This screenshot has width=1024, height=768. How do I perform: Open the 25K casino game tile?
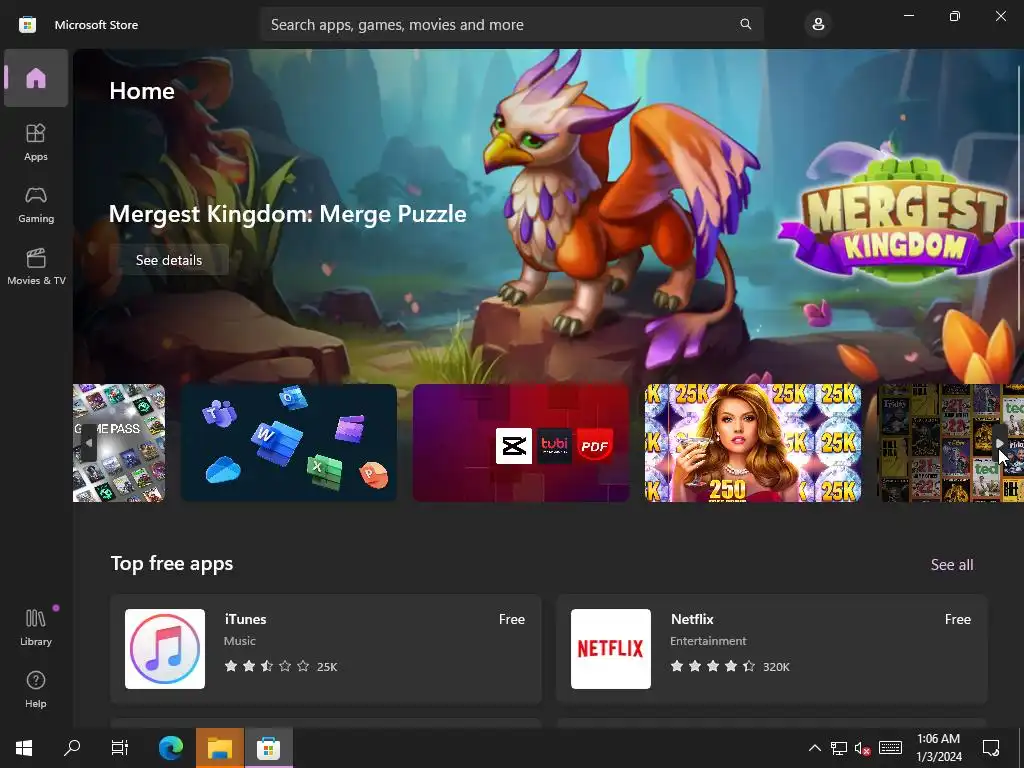click(752, 443)
